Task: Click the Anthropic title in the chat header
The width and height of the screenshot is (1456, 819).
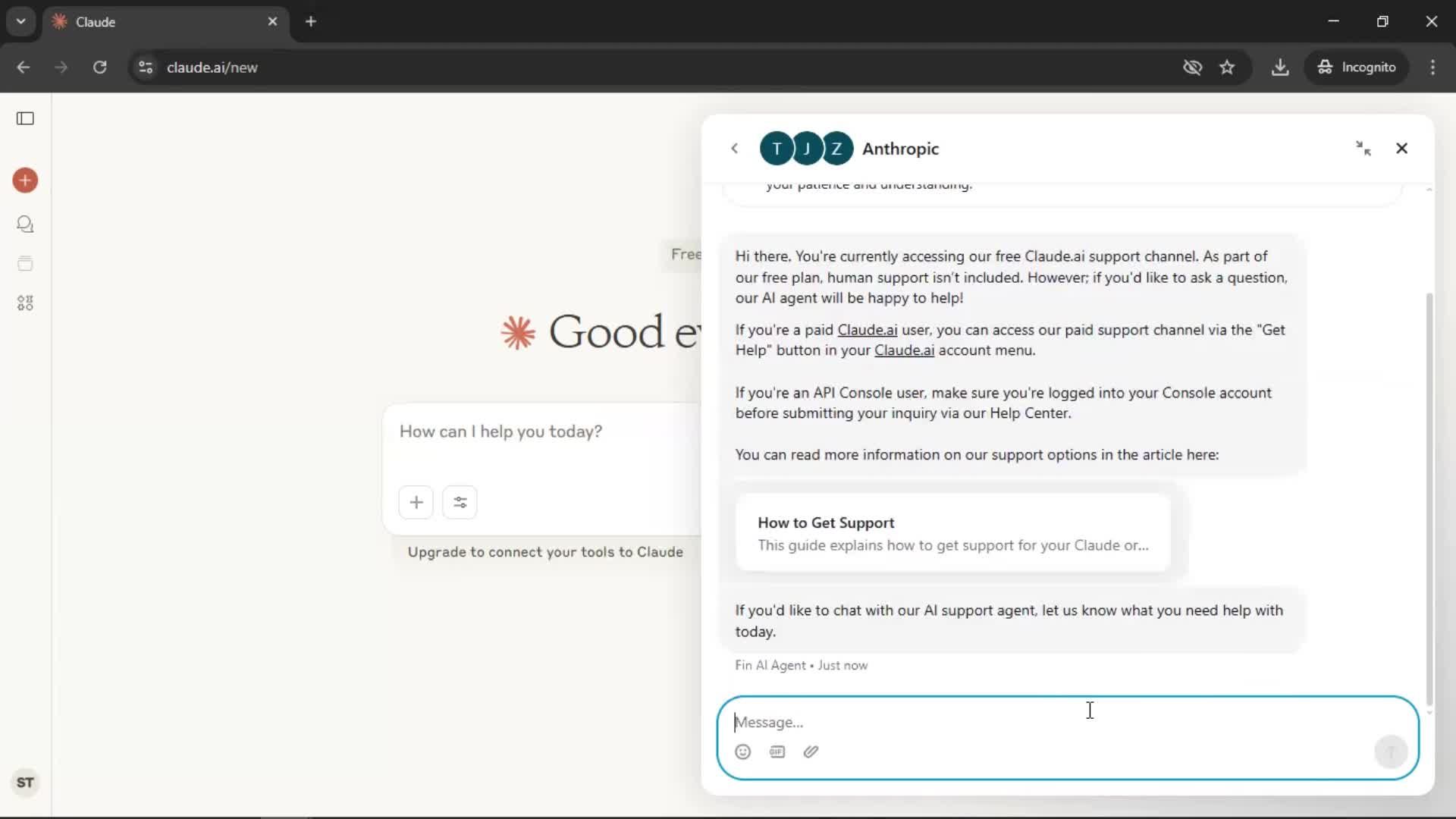Action: [x=900, y=149]
